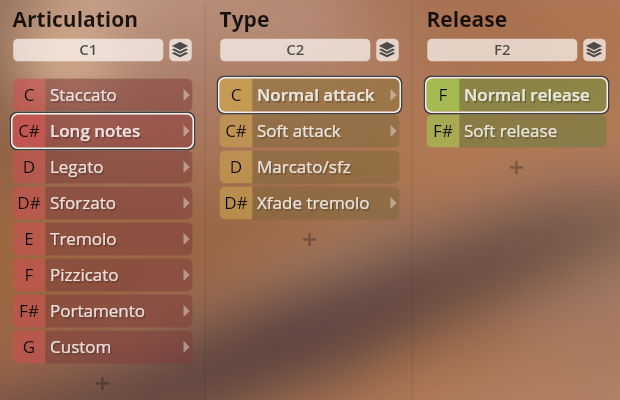Click the layers icon beside Type C2
The height and width of the screenshot is (400, 620).
click(387, 50)
